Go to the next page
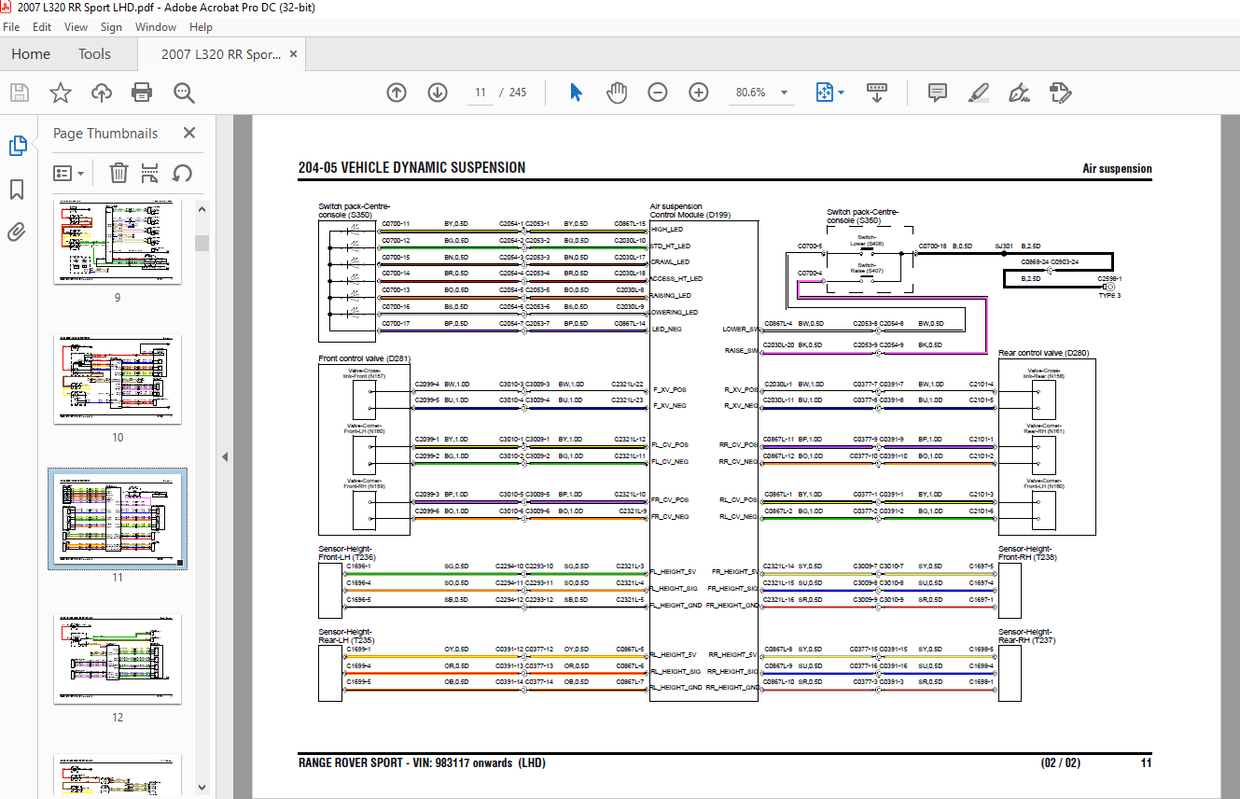This screenshot has width=1240, height=799. click(437, 92)
